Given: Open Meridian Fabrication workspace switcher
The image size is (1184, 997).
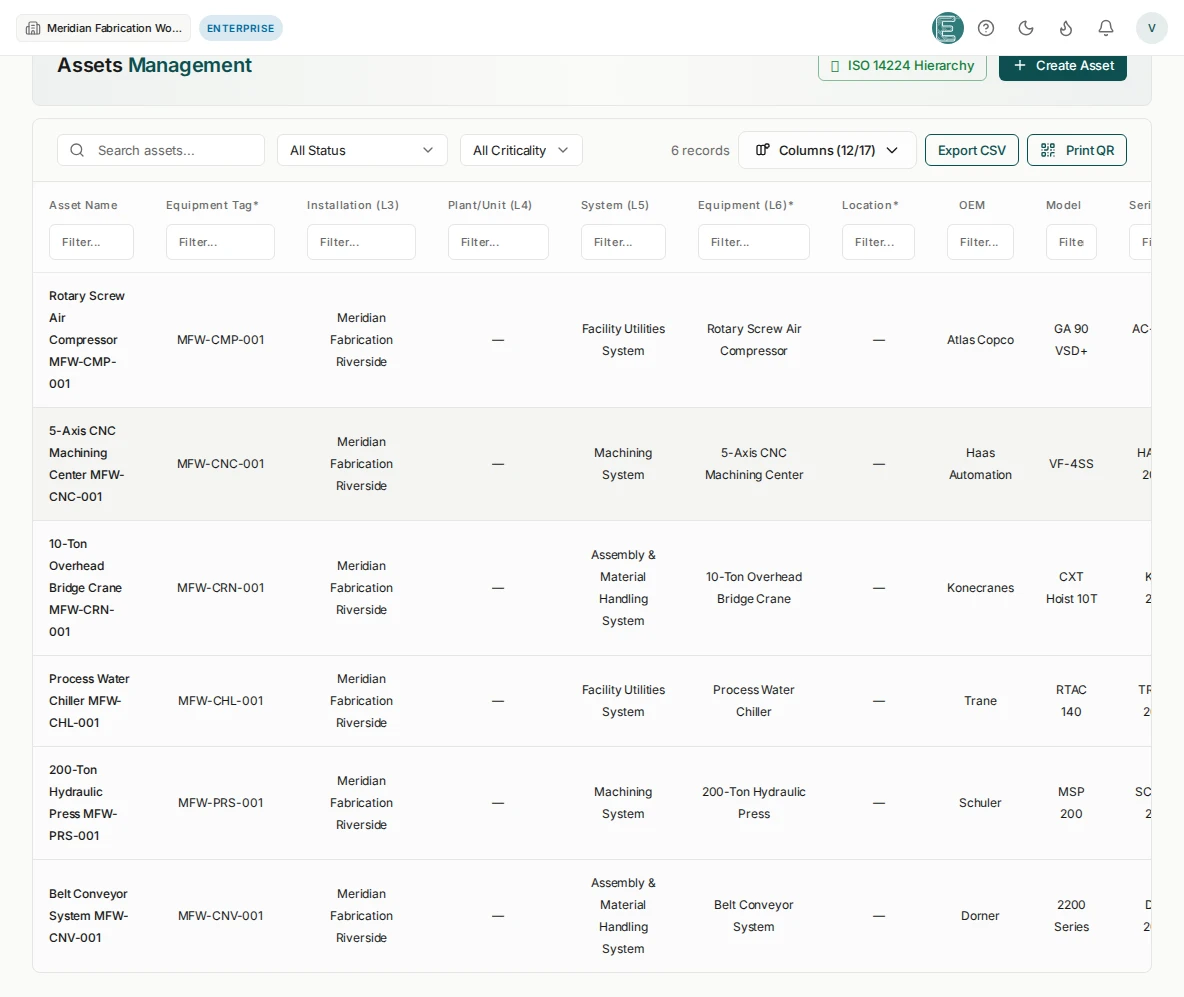Looking at the screenshot, I should click(103, 28).
